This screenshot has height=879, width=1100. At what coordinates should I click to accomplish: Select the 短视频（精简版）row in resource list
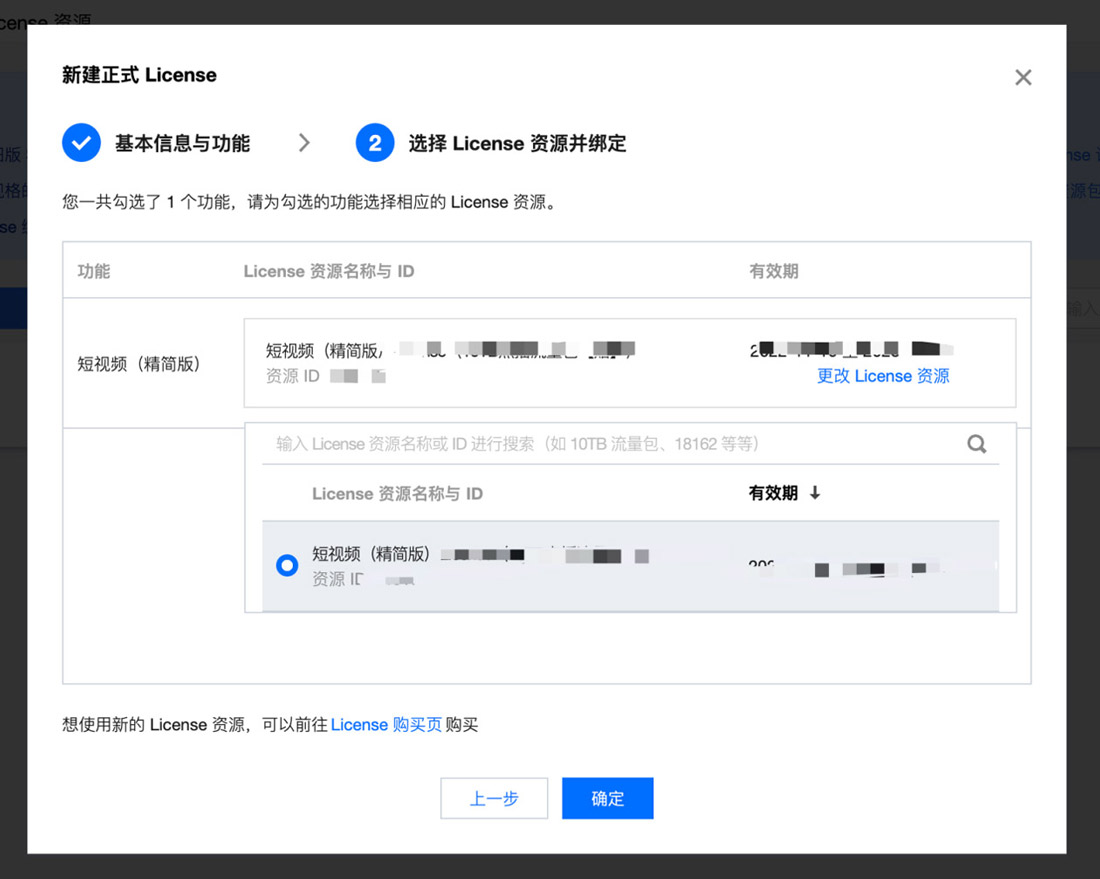click(x=630, y=566)
